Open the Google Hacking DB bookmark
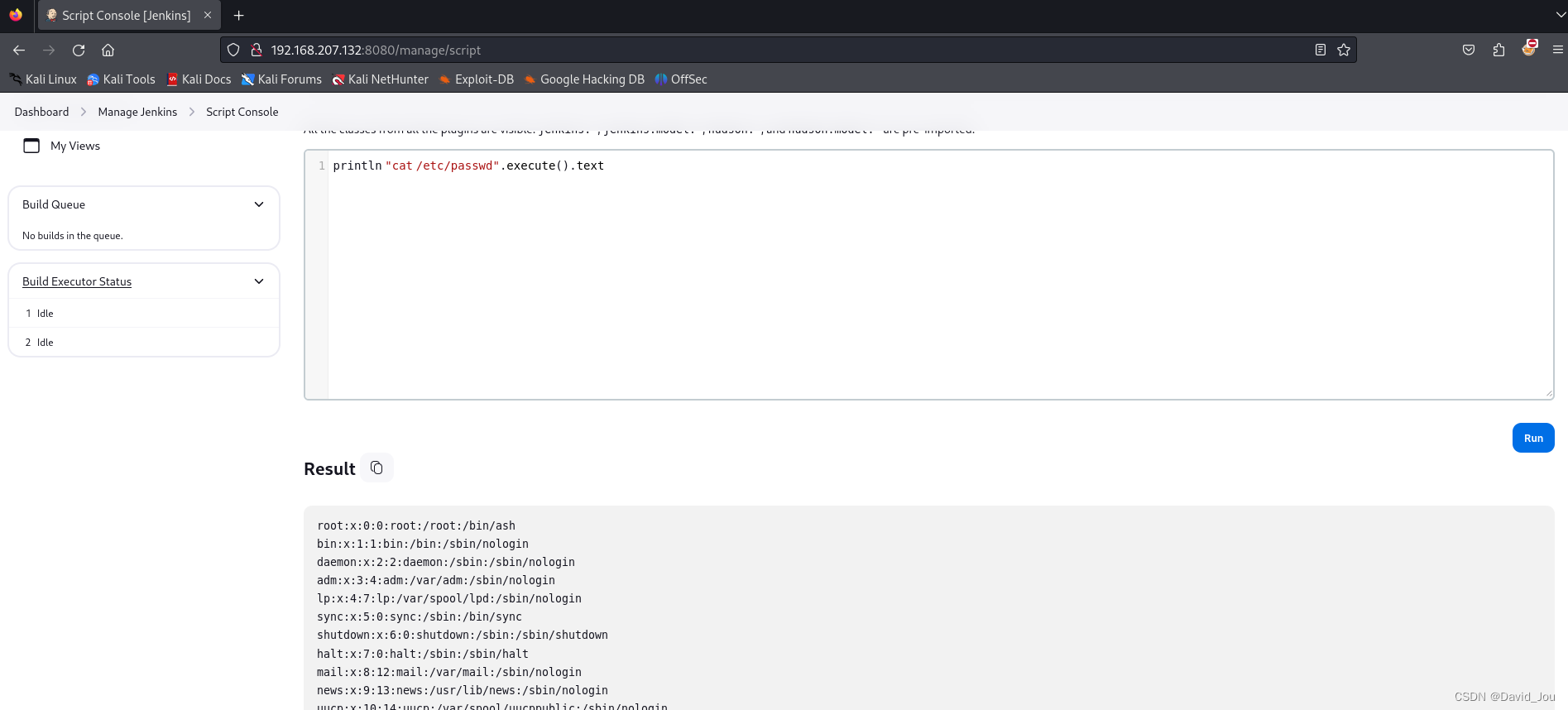The width and height of the screenshot is (1568, 710). coord(584,79)
